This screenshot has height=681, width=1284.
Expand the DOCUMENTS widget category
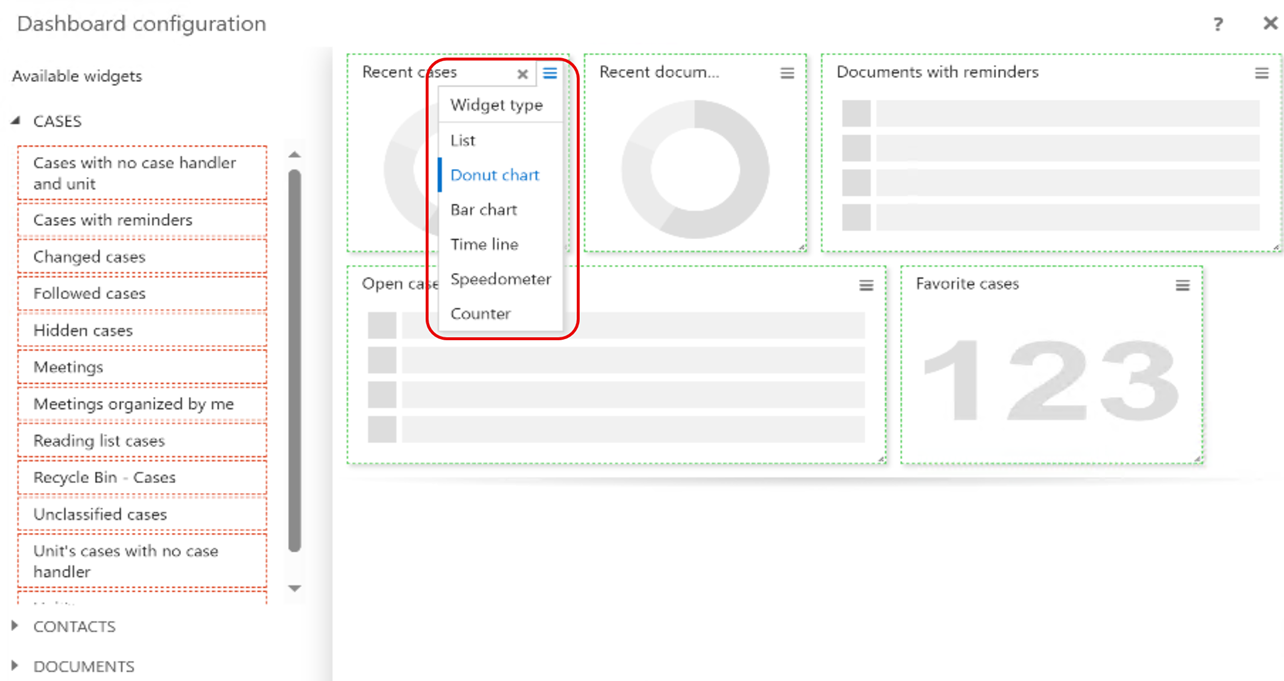coord(16,666)
